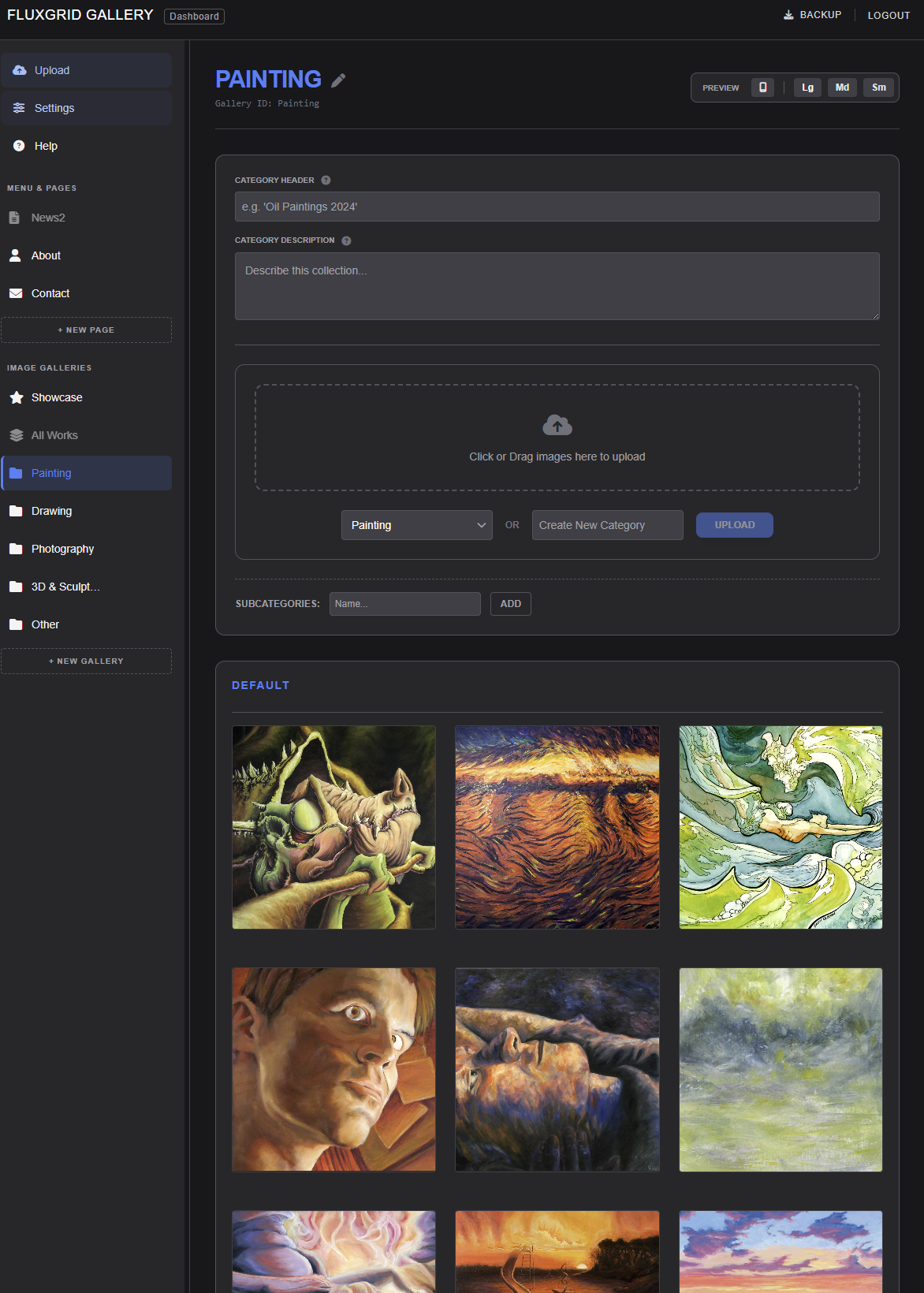This screenshot has width=924, height=1293.
Task: Focus the Category Description textarea
Action: coord(557,286)
